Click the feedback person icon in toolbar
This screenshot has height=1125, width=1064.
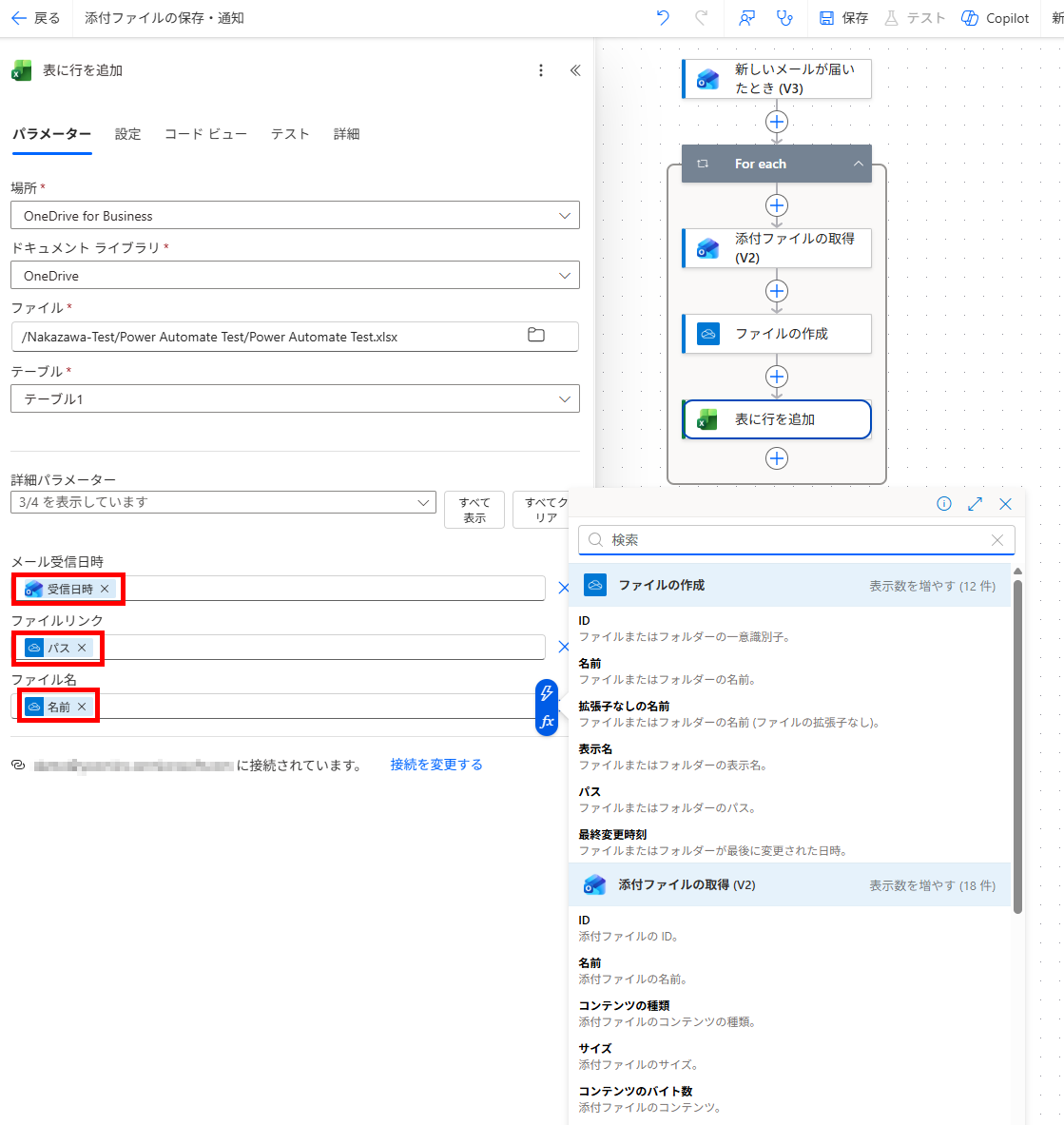746,18
